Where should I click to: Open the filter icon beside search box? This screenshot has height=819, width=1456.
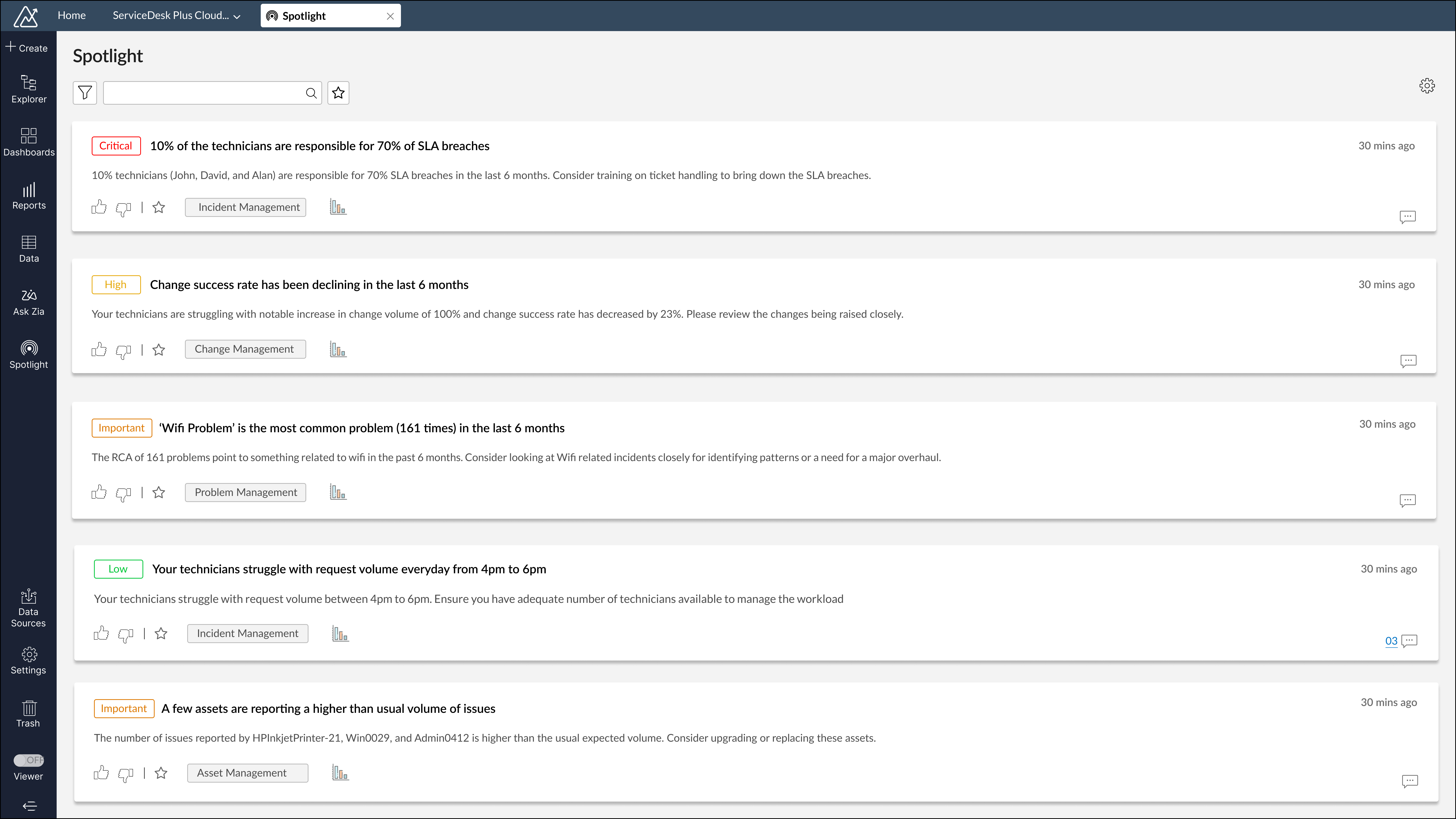click(85, 93)
